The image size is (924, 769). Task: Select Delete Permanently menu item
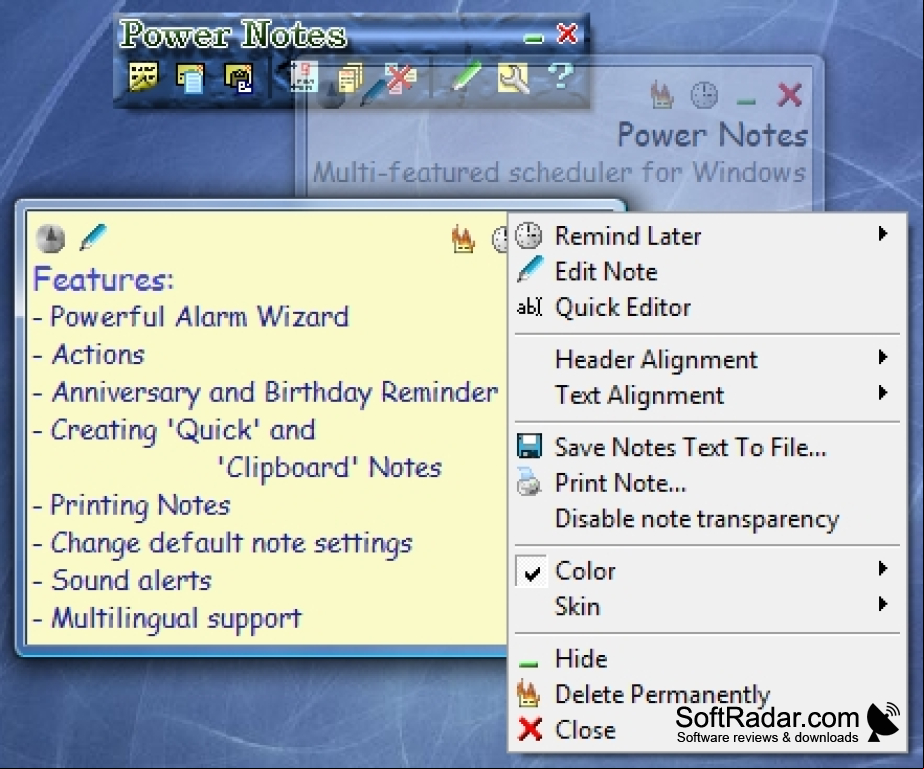pyautogui.click(x=707, y=694)
